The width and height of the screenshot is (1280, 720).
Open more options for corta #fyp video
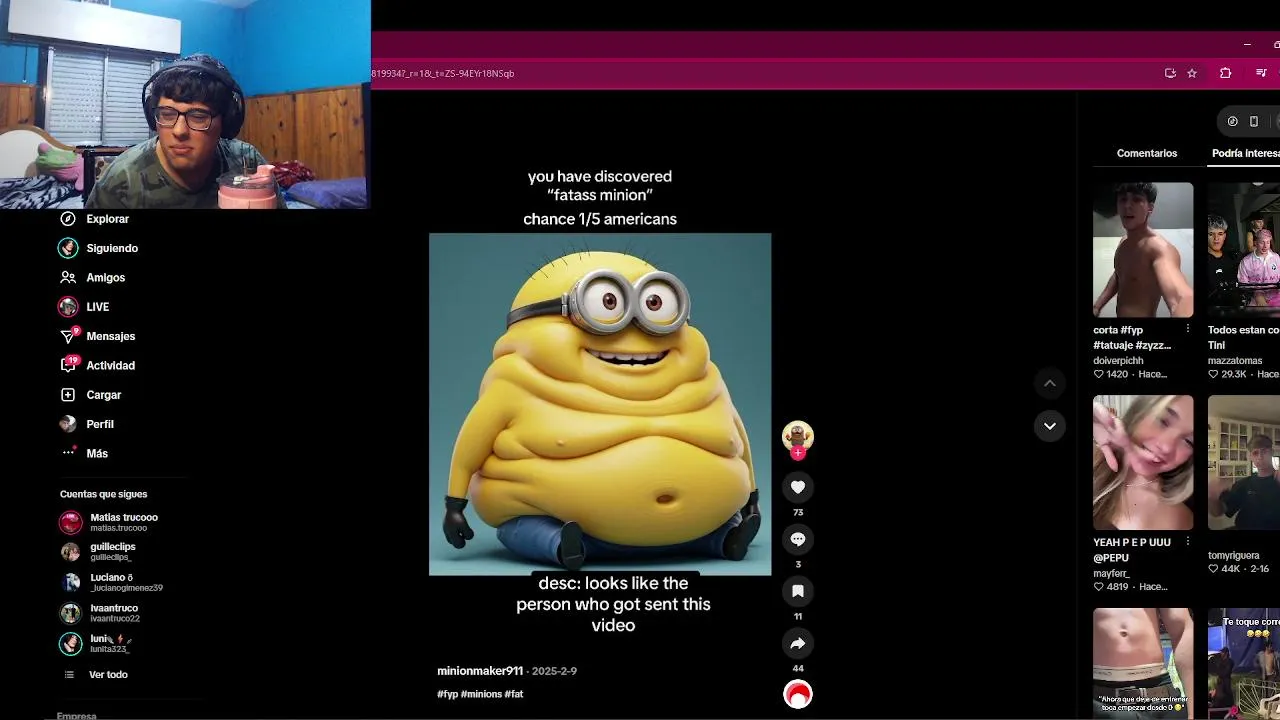[x=1187, y=329]
